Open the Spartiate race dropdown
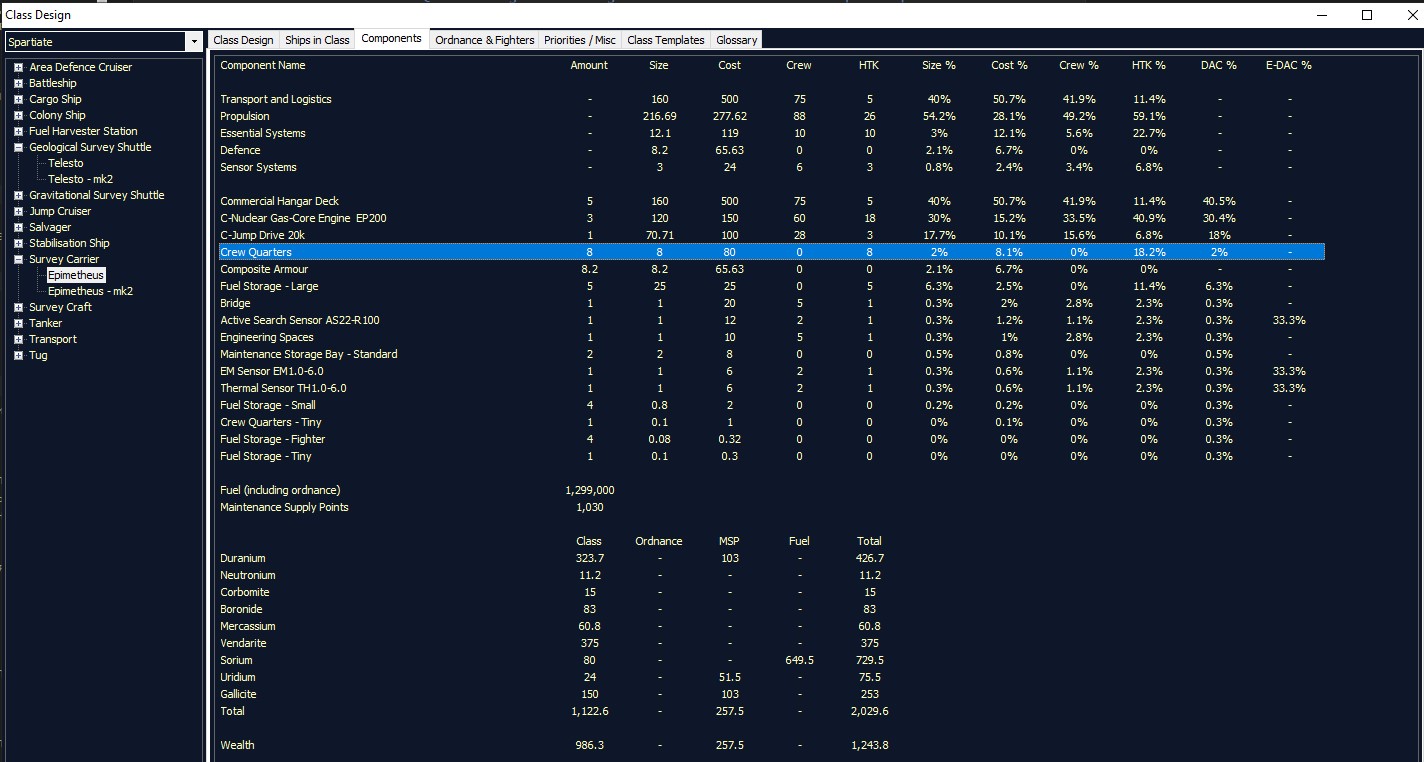Screen dimensions: 1424x762 [x=193, y=42]
